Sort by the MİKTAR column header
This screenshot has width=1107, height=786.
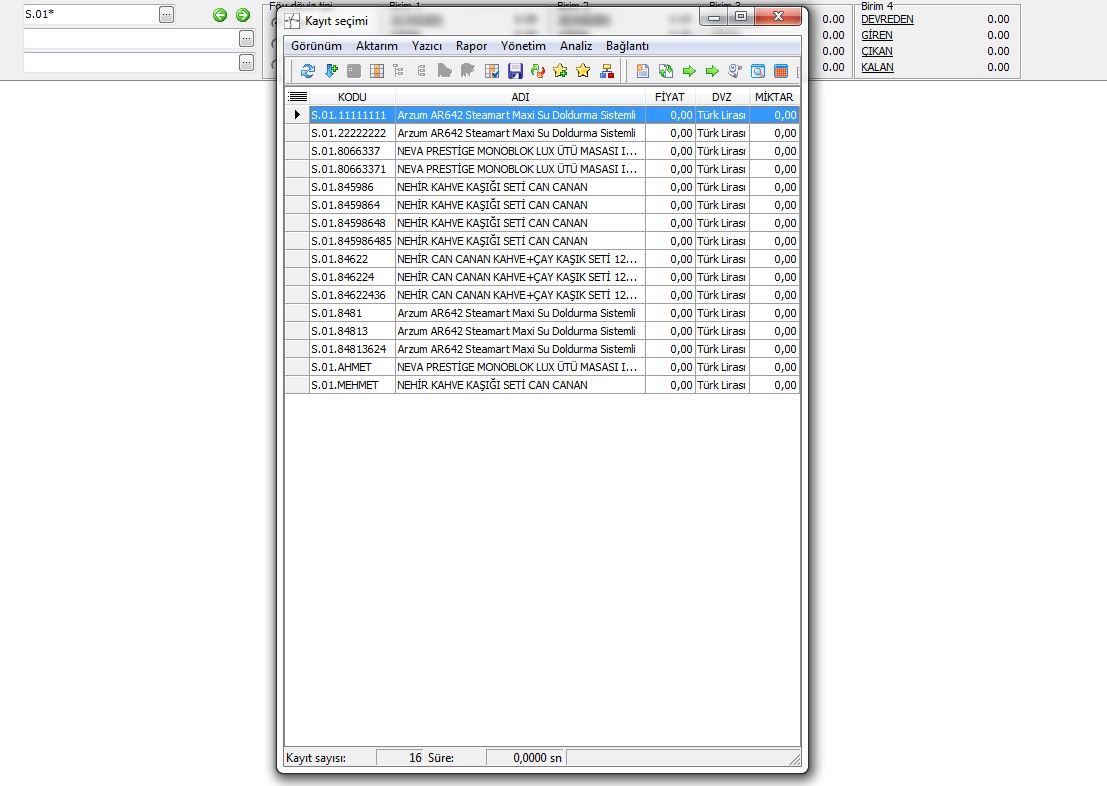click(774, 97)
